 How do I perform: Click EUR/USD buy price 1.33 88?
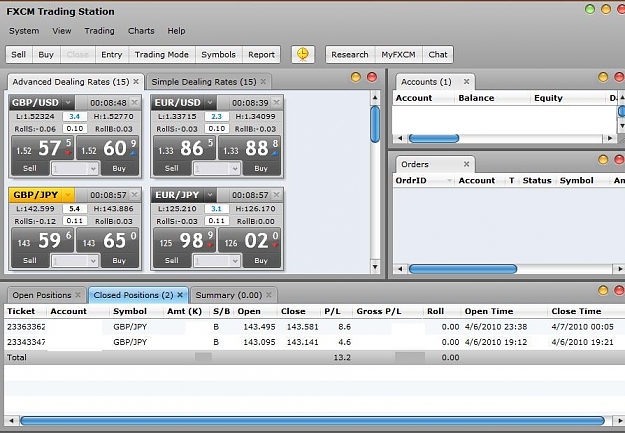click(x=250, y=148)
